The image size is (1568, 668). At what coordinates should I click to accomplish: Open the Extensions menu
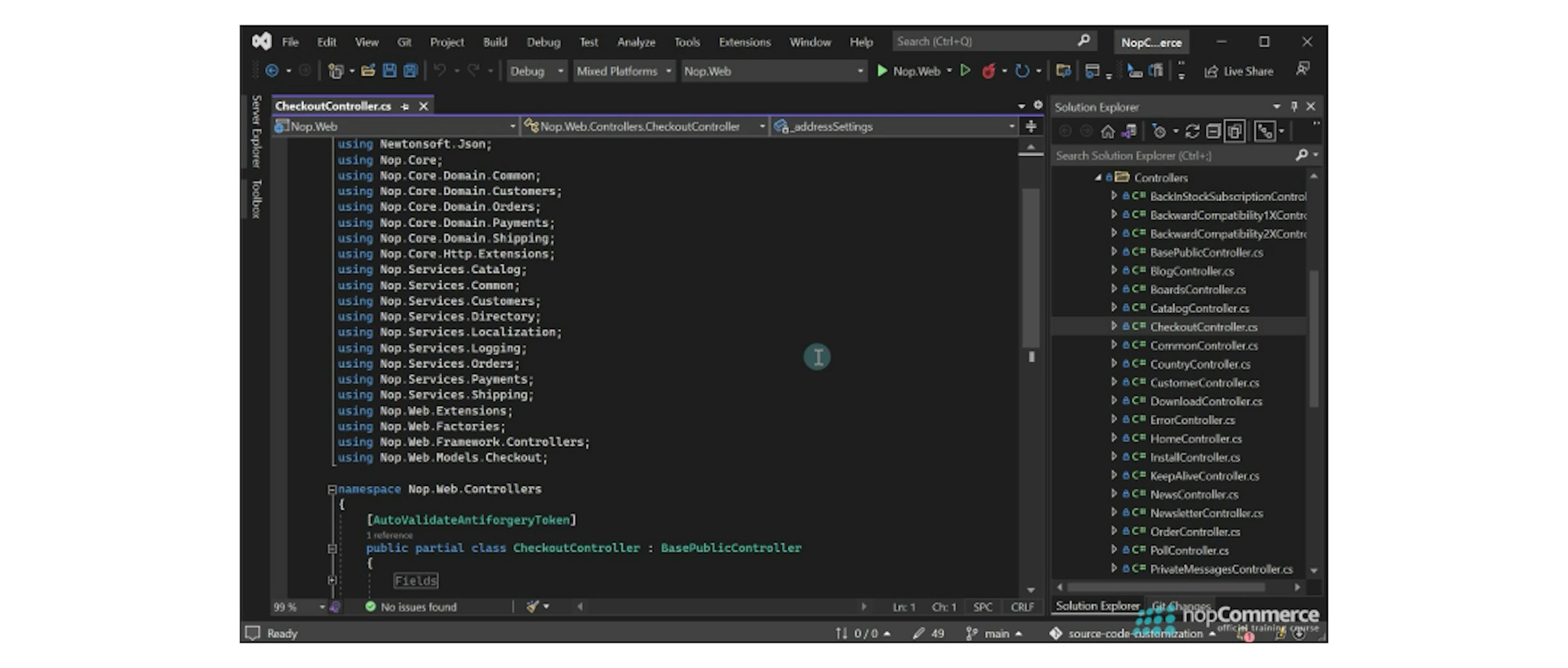pos(744,42)
